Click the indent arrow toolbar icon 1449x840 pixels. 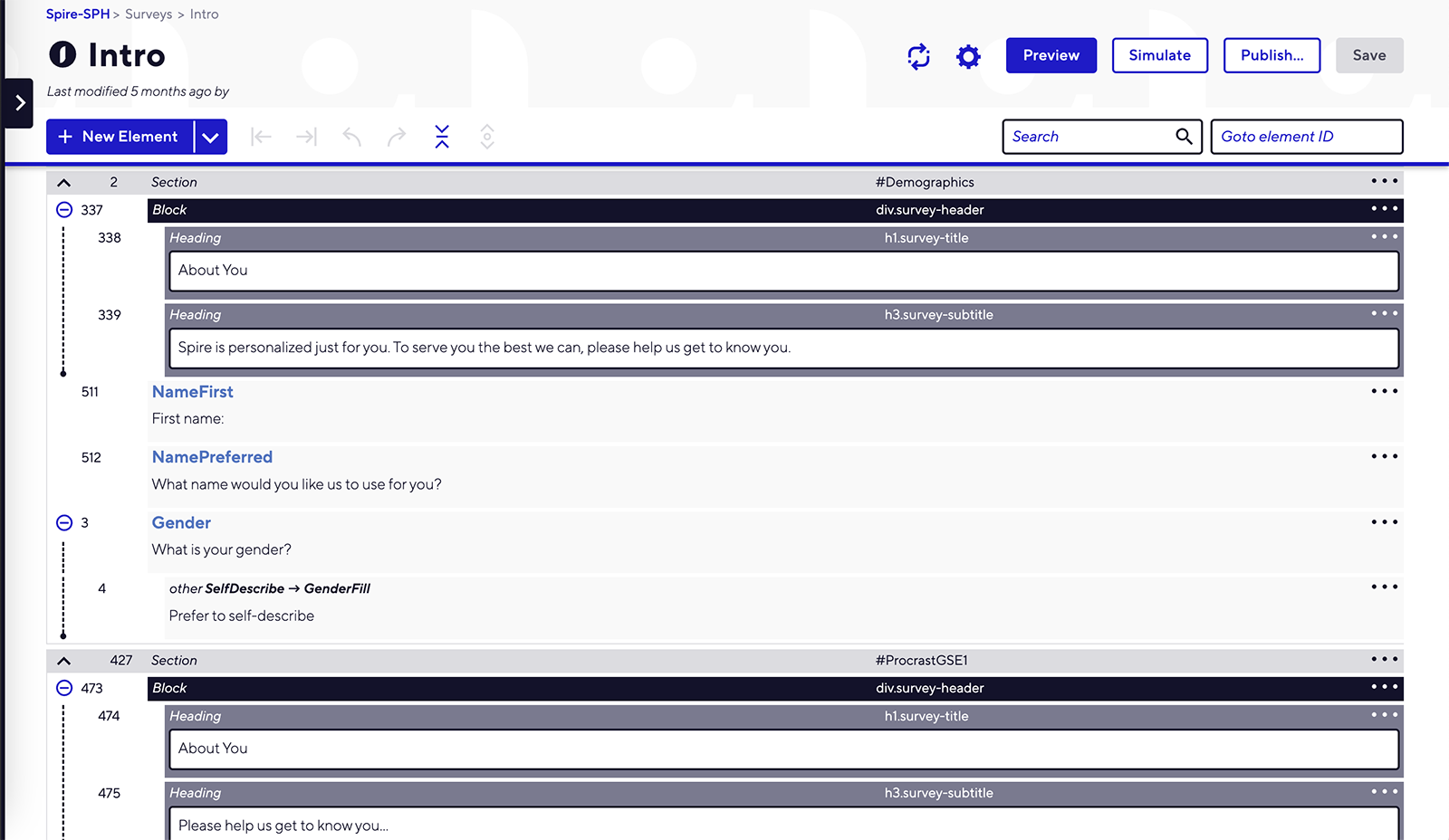coord(306,137)
